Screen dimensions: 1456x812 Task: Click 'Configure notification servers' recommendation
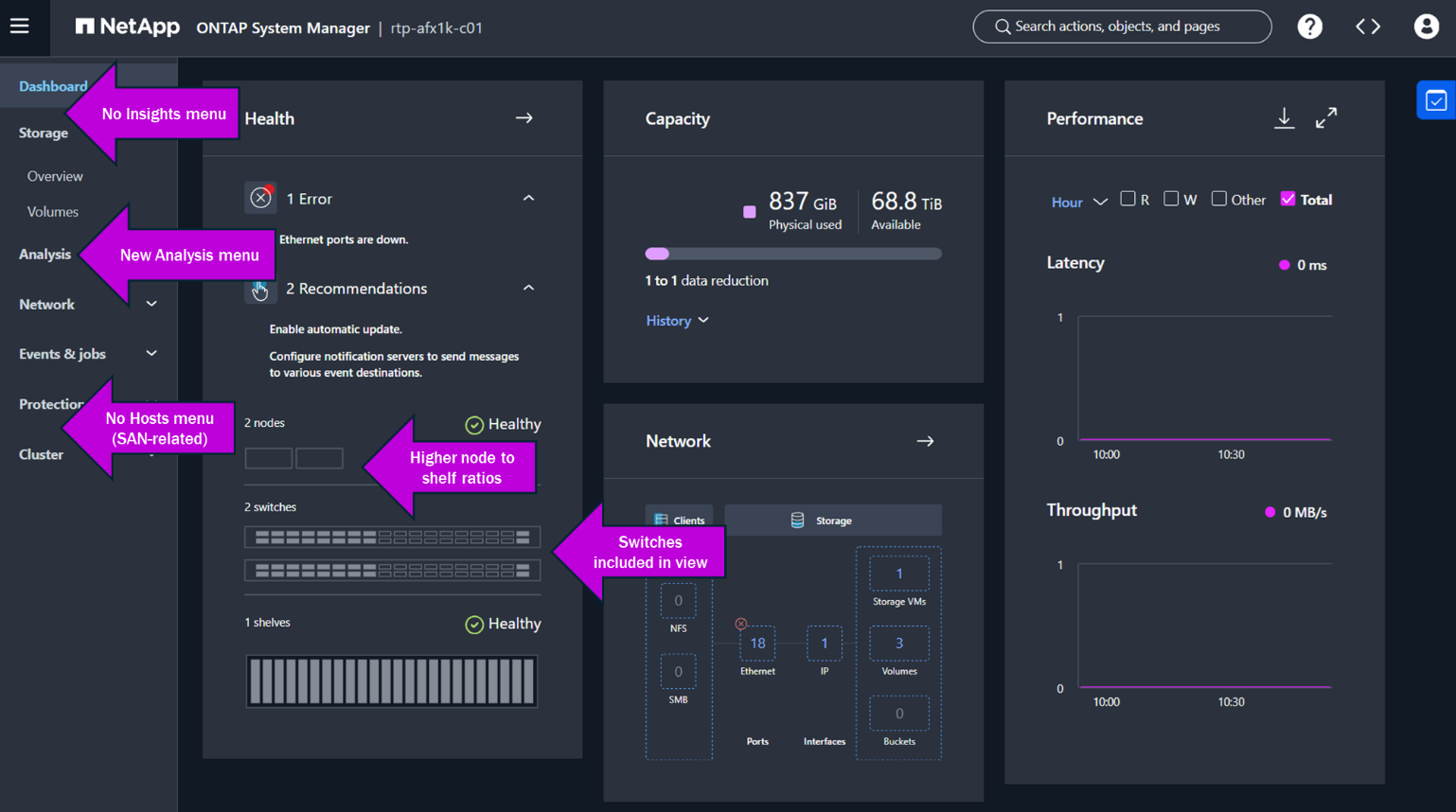pos(395,364)
